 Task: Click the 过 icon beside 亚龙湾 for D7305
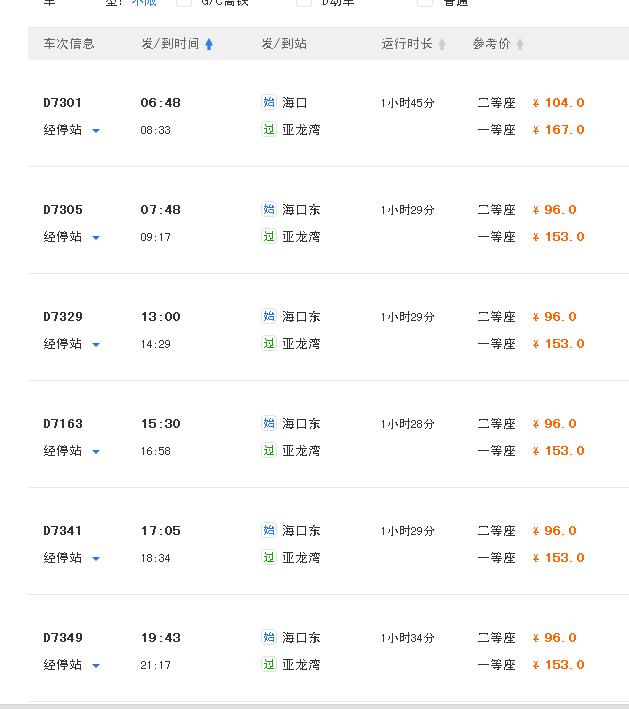click(269, 236)
